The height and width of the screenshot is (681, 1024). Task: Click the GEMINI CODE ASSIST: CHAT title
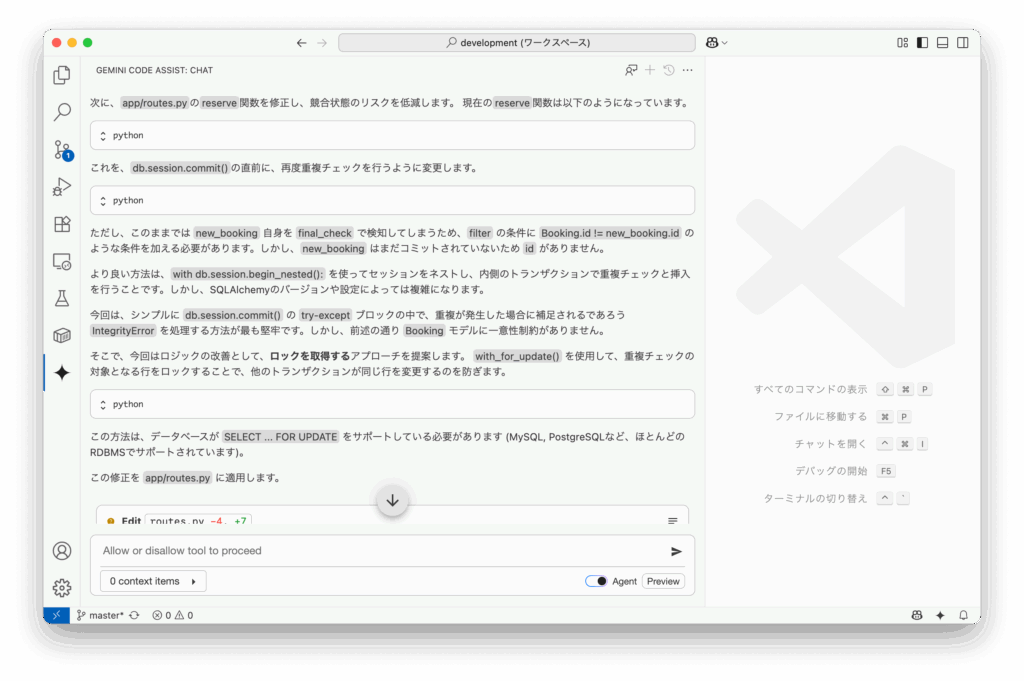point(154,70)
